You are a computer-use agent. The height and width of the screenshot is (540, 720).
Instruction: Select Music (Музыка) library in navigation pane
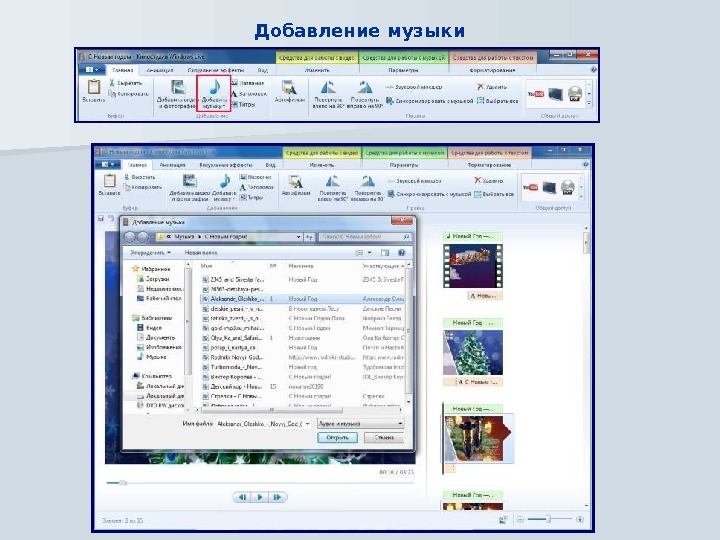point(152,357)
